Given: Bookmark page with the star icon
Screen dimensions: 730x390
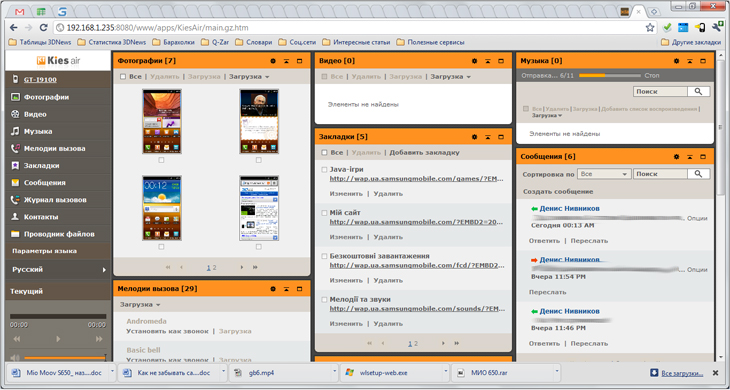Looking at the screenshot, I should pos(650,27).
